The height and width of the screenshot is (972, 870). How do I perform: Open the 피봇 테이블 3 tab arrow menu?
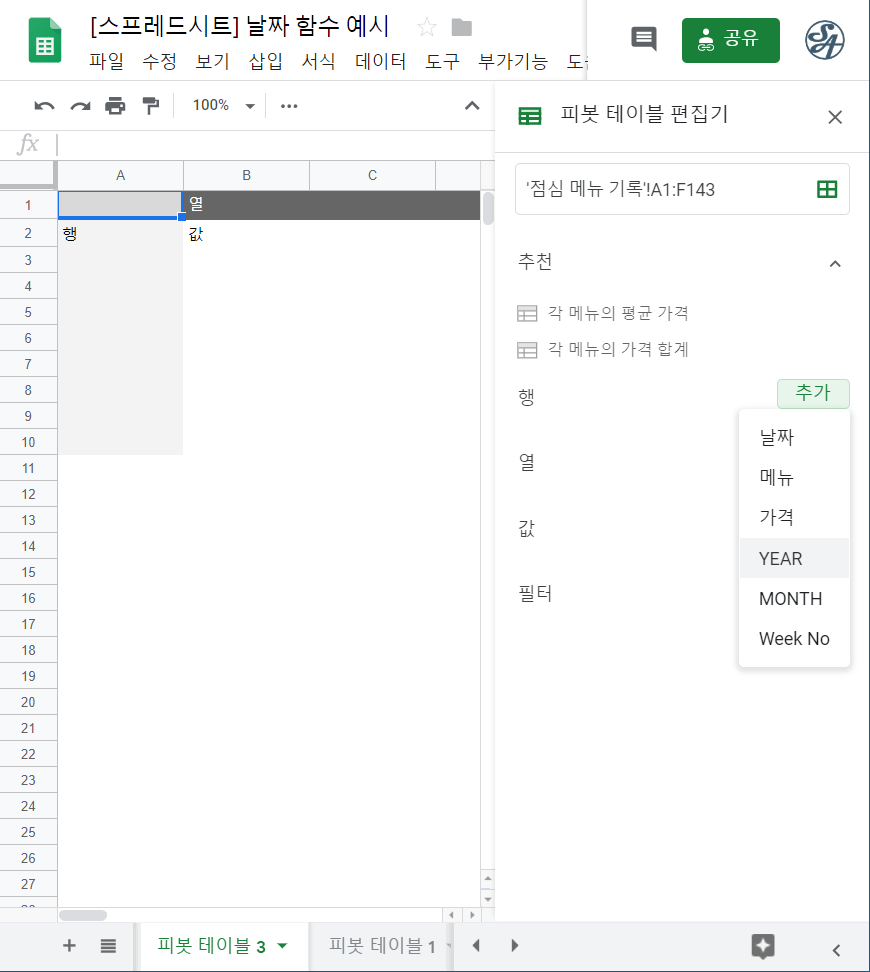(x=282, y=946)
